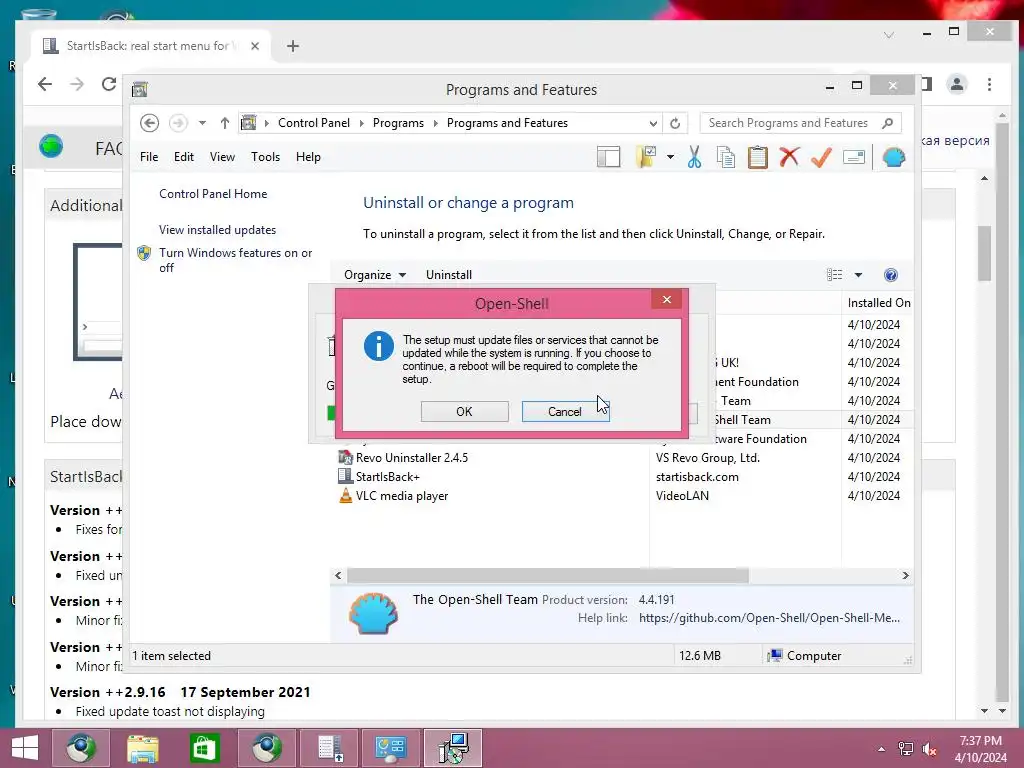Click the horizontal scrollbar in program list
The width and height of the screenshot is (1024, 768).
[547, 575]
